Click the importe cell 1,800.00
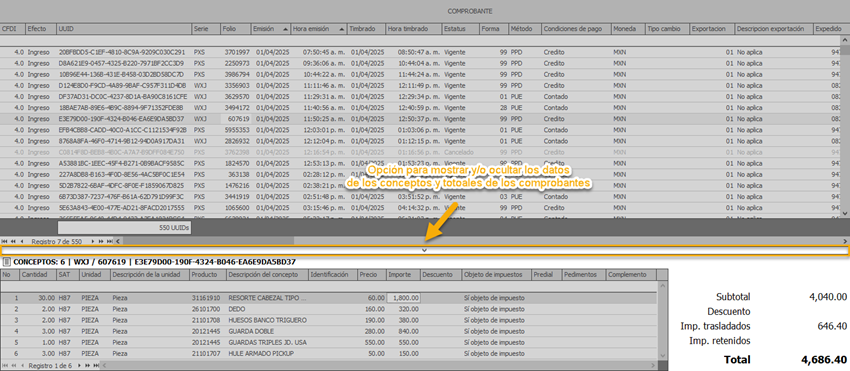The width and height of the screenshot is (850, 371). (x=403, y=298)
